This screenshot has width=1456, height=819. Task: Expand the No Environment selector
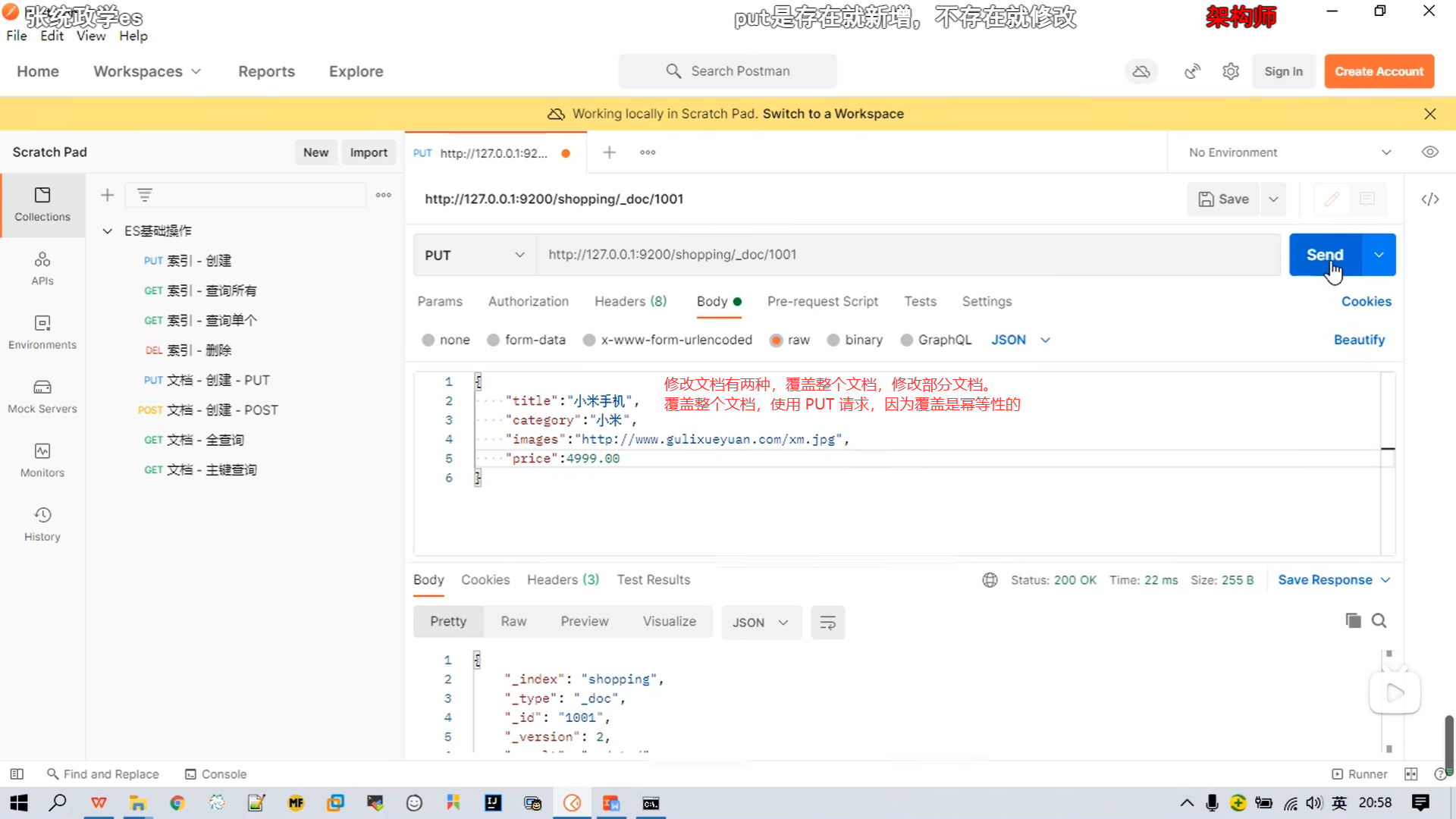pyautogui.click(x=1289, y=152)
